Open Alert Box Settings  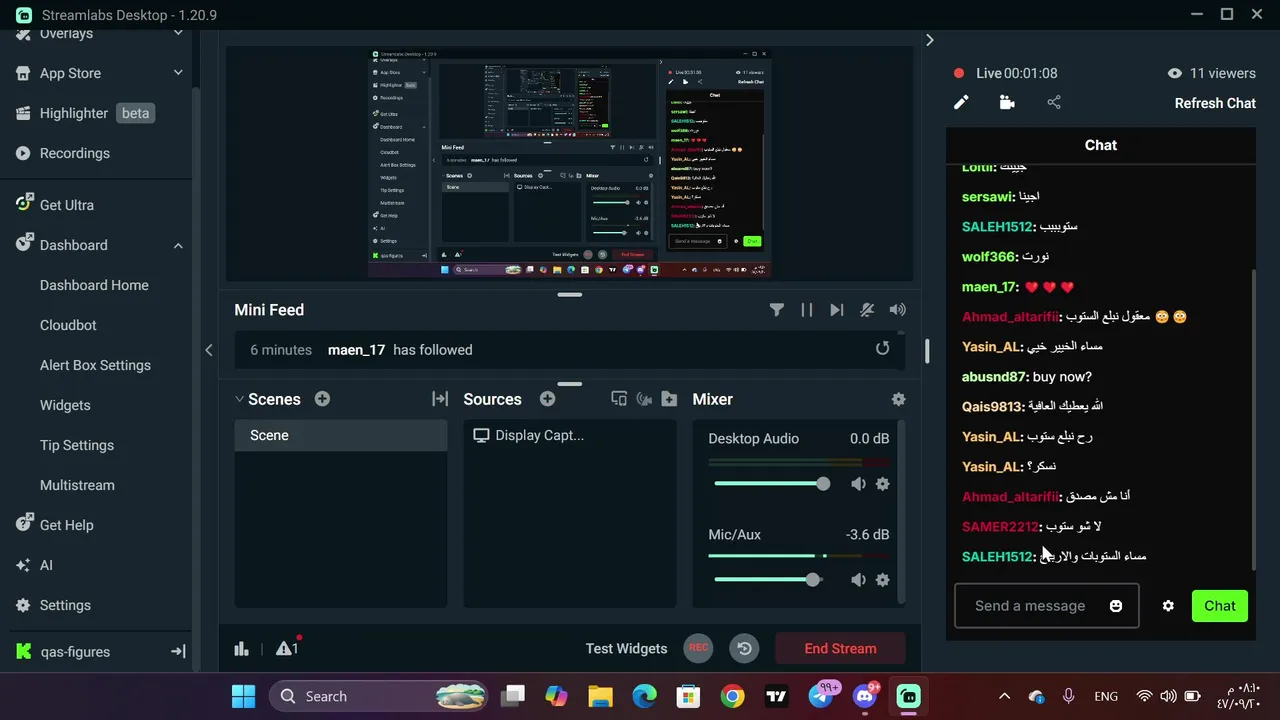click(95, 365)
